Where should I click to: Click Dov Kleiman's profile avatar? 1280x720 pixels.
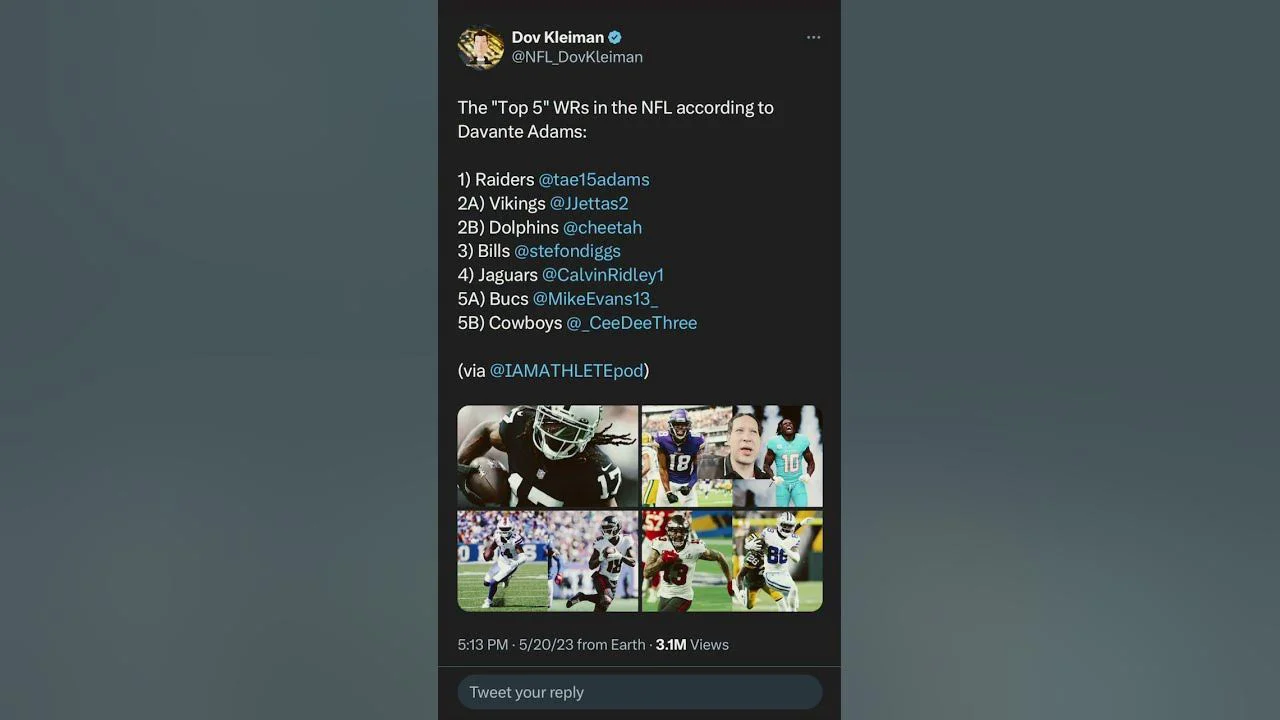point(480,47)
